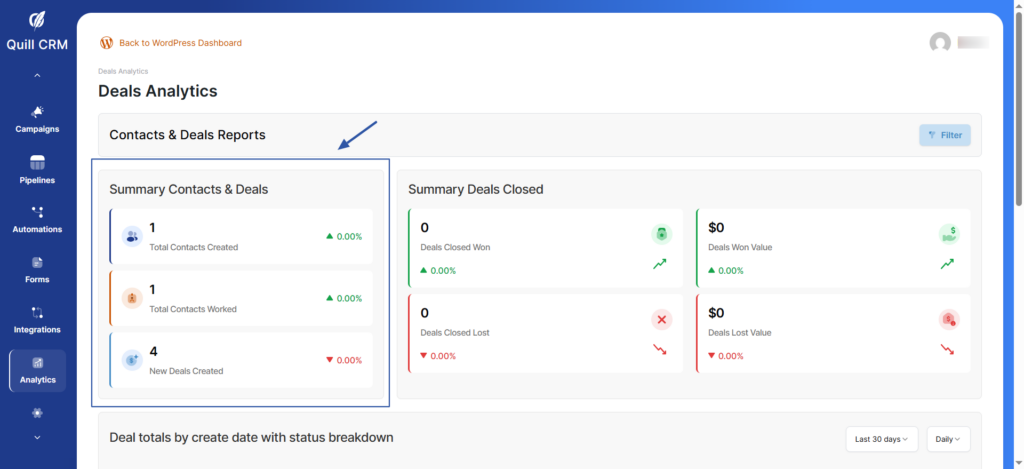Click Back to WordPress Dashboard link
The width and height of the screenshot is (1024, 469).
180,43
